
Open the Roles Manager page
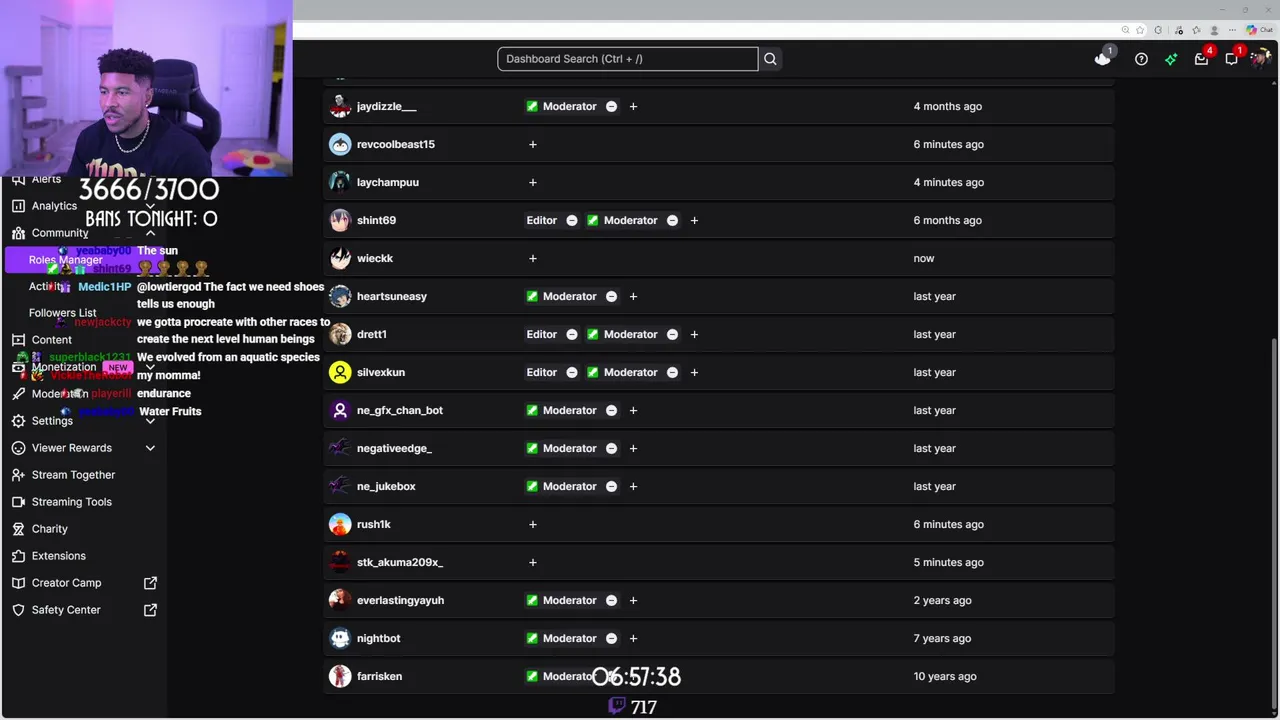coord(82,260)
